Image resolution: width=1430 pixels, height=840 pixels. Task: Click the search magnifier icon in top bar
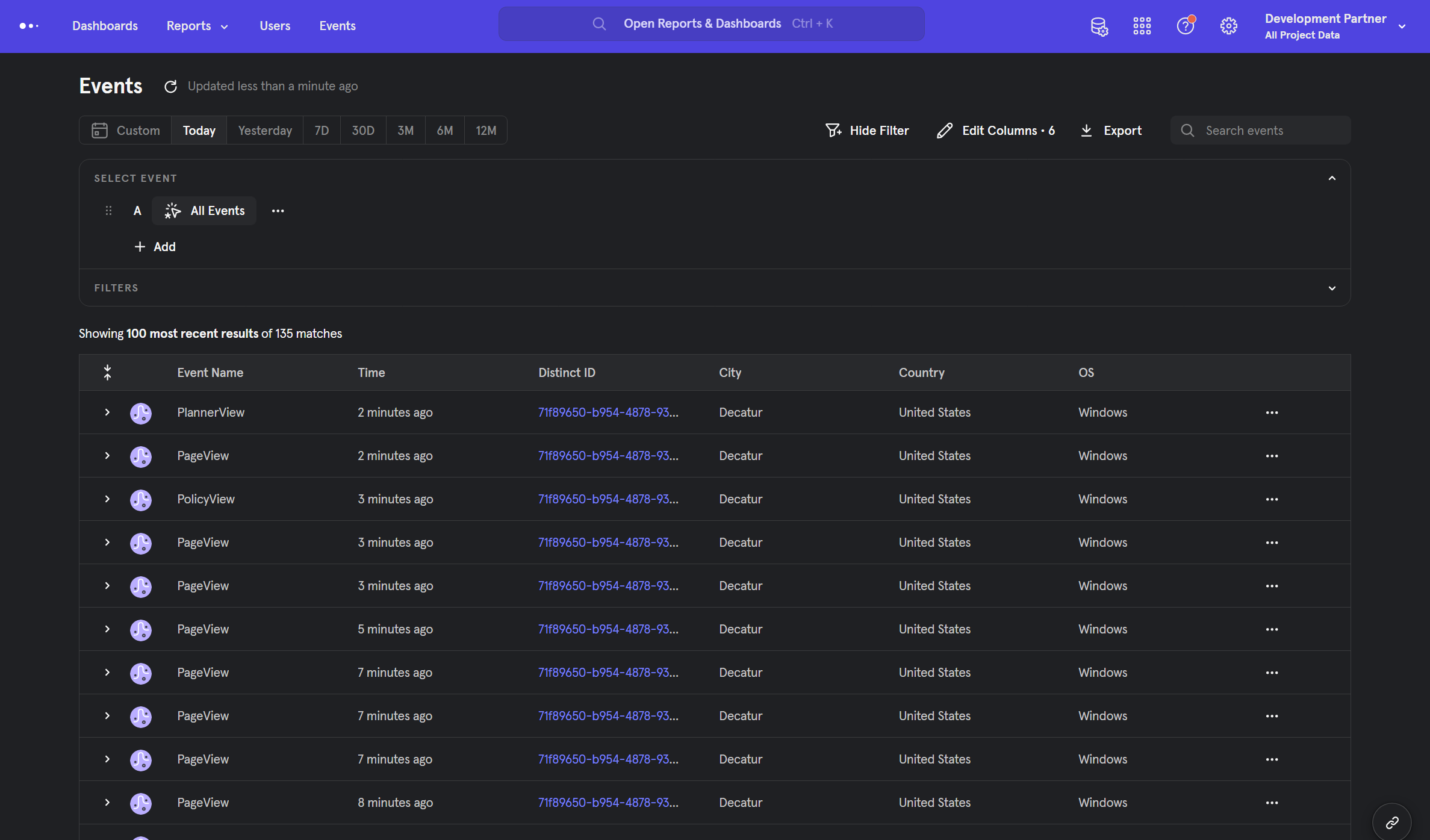pos(599,23)
